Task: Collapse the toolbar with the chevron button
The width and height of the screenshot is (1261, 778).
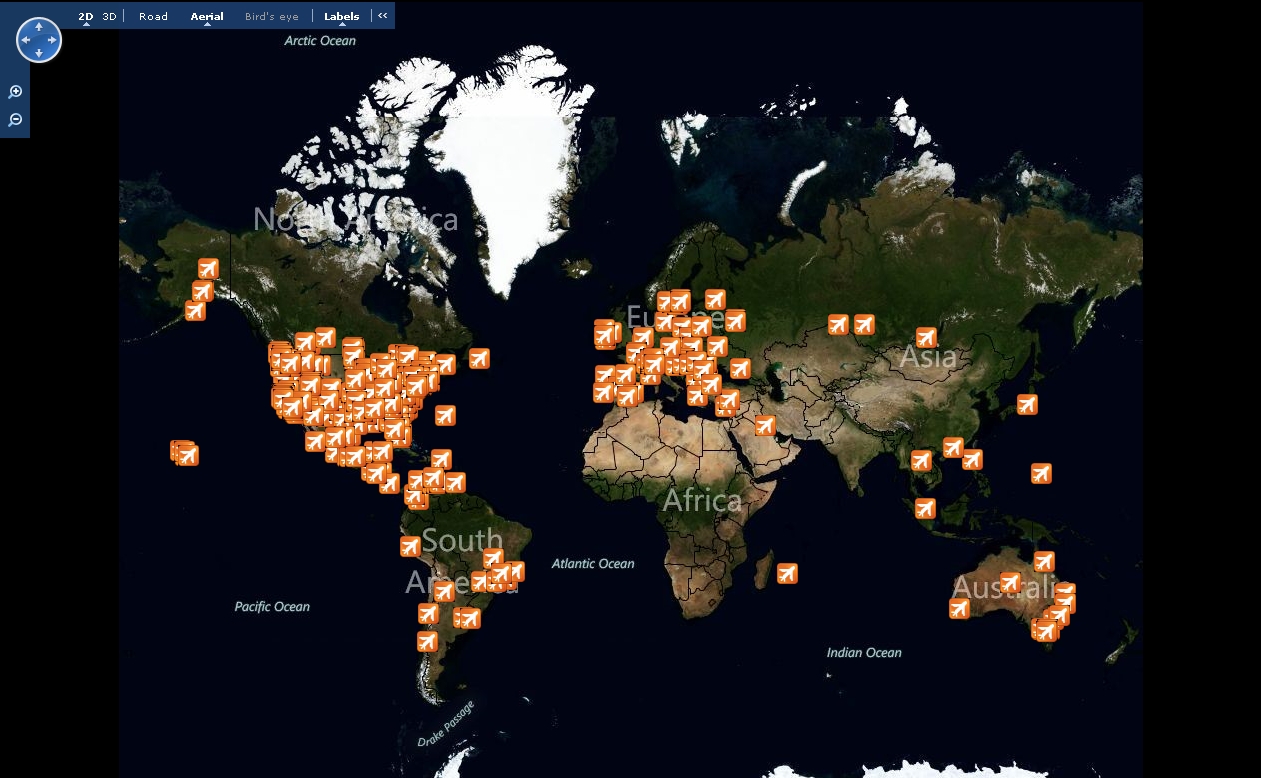Action: click(382, 16)
